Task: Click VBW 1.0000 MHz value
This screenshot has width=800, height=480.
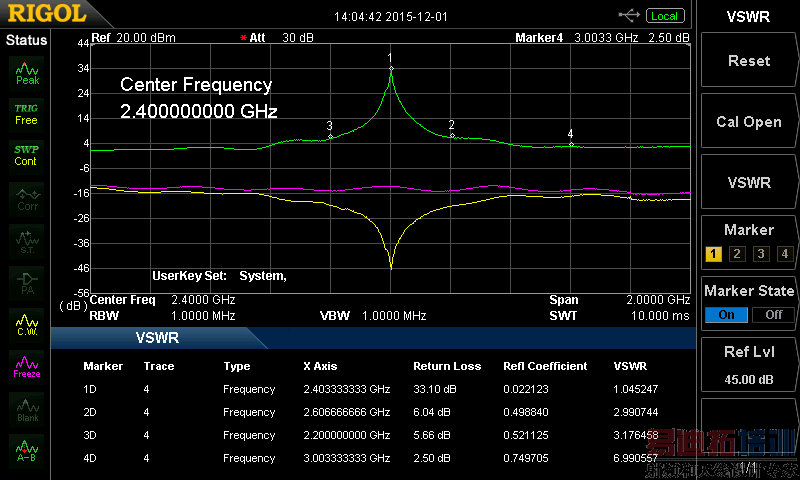Action: (394, 316)
